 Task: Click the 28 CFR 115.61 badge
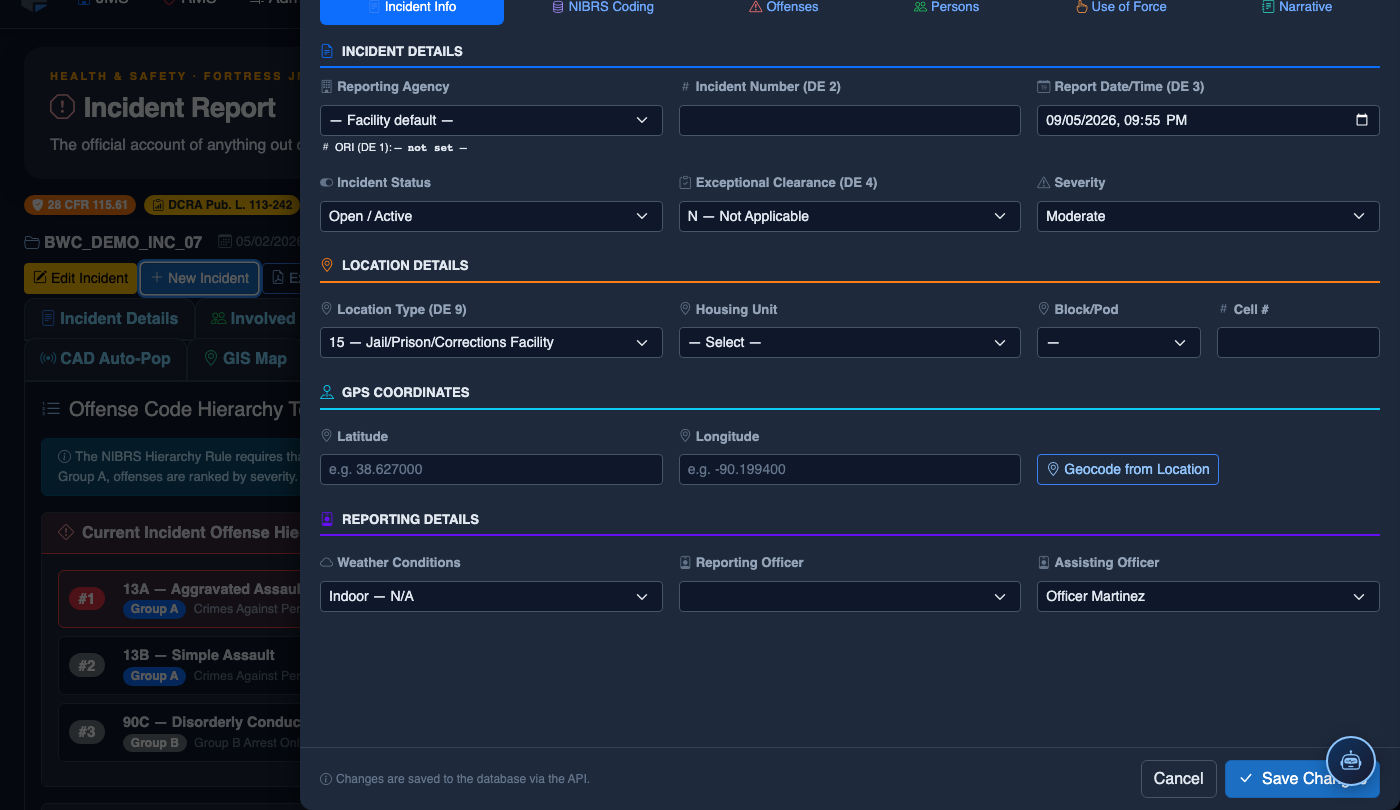tap(80, 205)
